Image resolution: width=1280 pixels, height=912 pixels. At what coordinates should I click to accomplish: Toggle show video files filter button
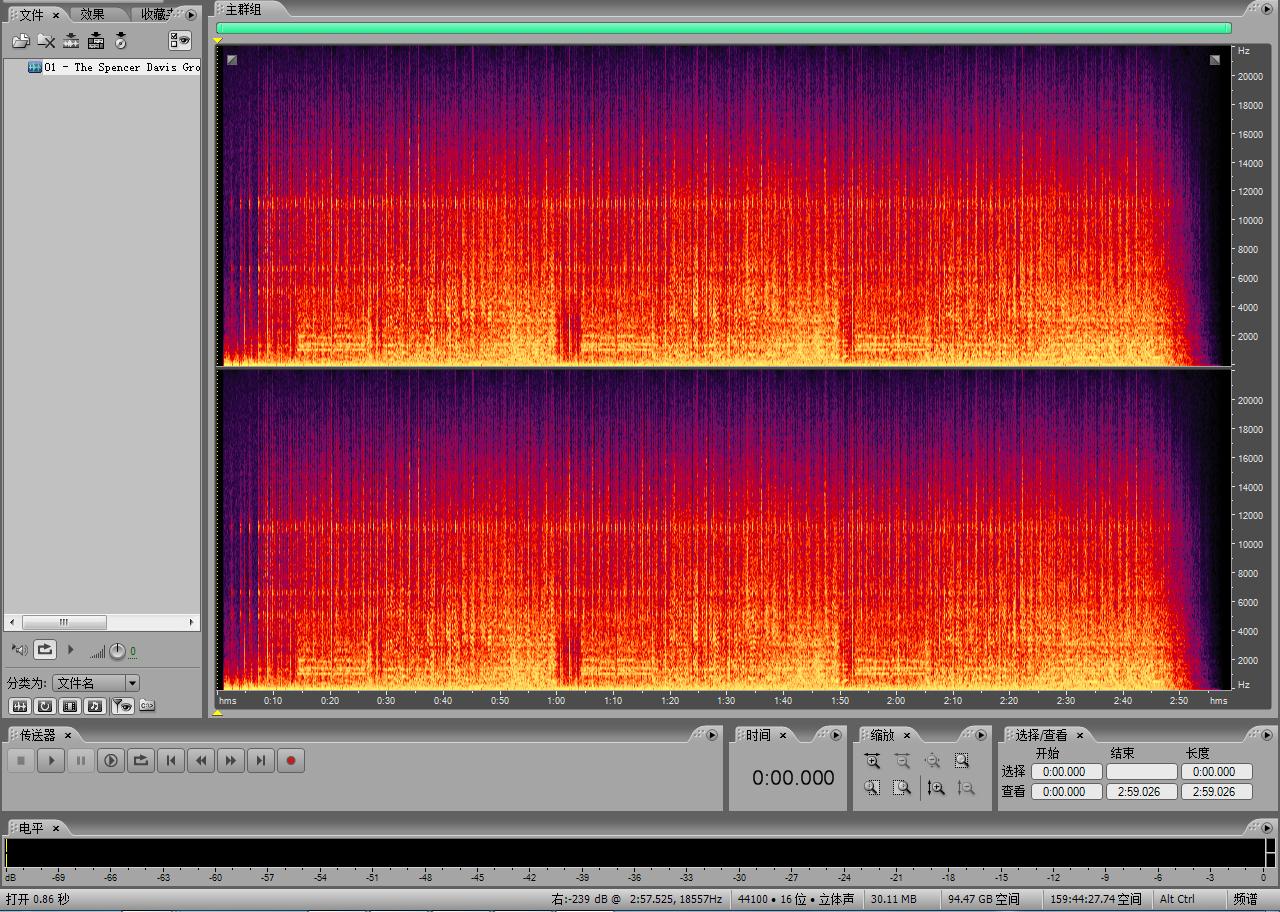[70, 706]
